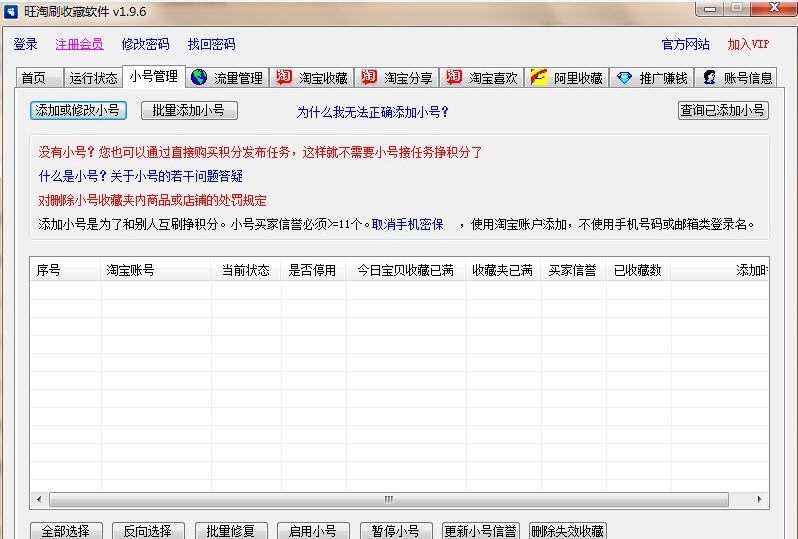Click the table's horizontal scrollbar thumb

(x=389, y=499)
